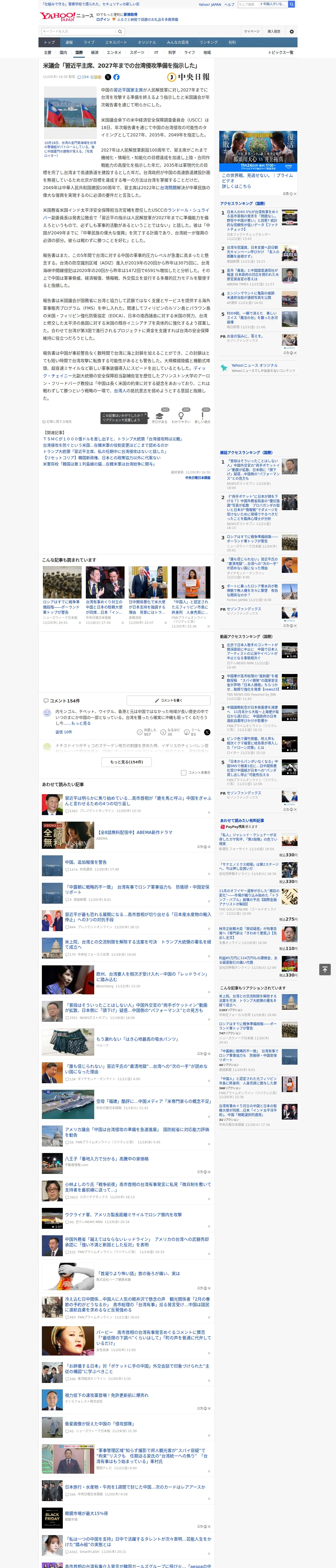Viewport: 336px width, 1568px height.
Task: Share the article on X
Action: coord(108,77)
